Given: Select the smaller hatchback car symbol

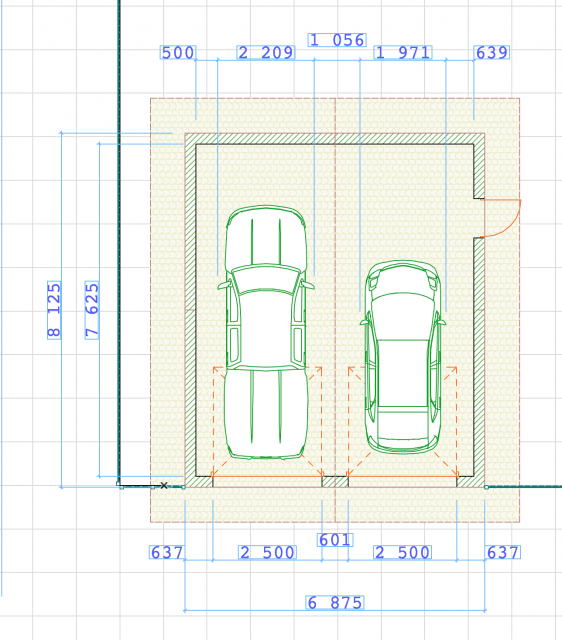Looking at the screenshot, I should (x=402, y=357).
